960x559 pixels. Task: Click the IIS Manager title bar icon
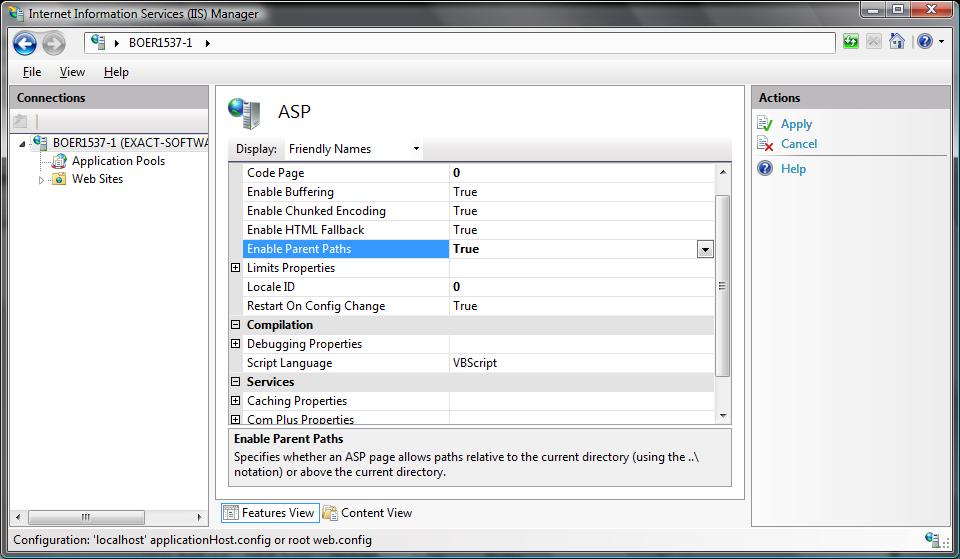coord(16,13)
